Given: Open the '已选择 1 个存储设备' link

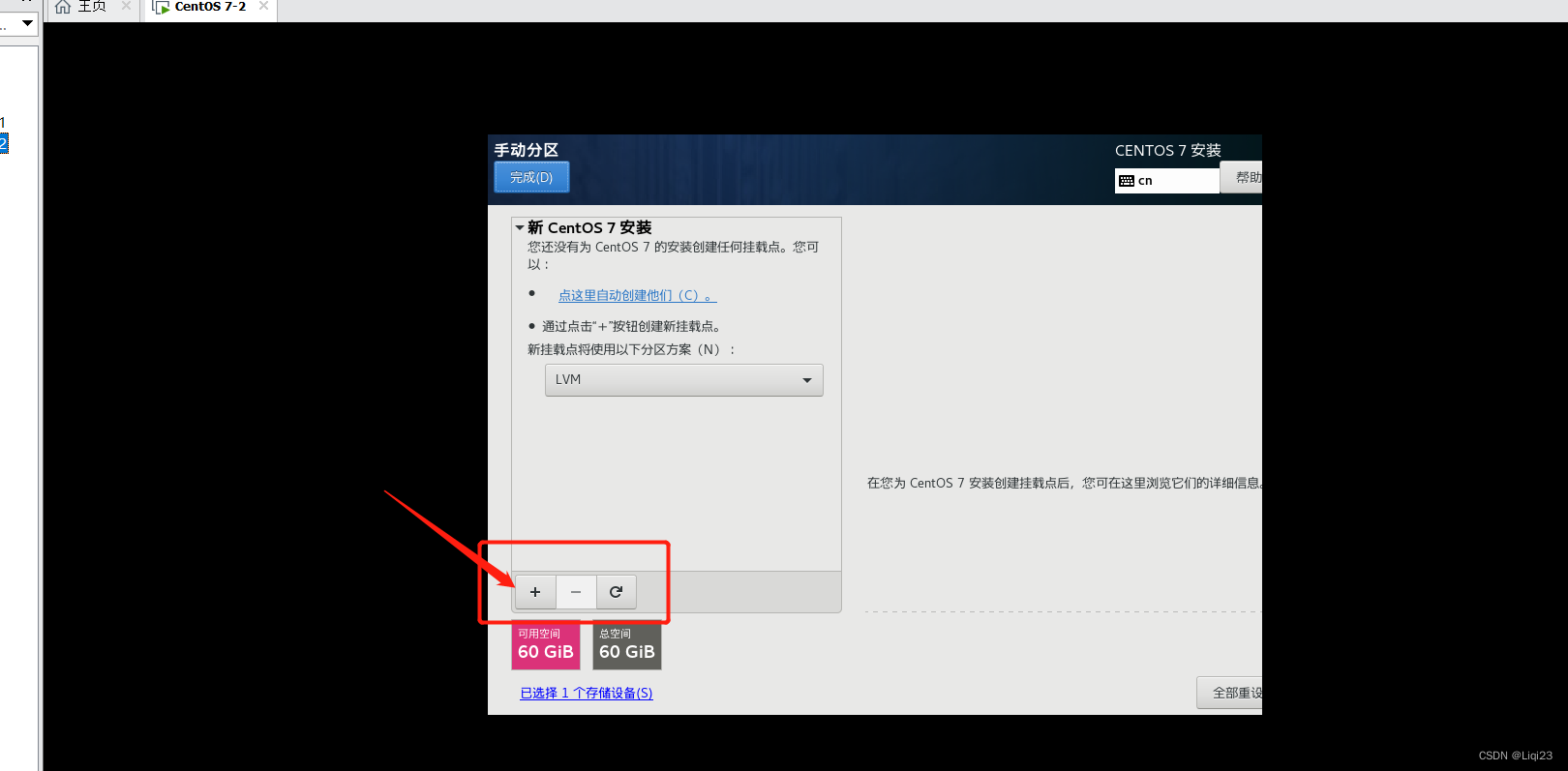Looking at the screenshot, I should tap(587, 693).
